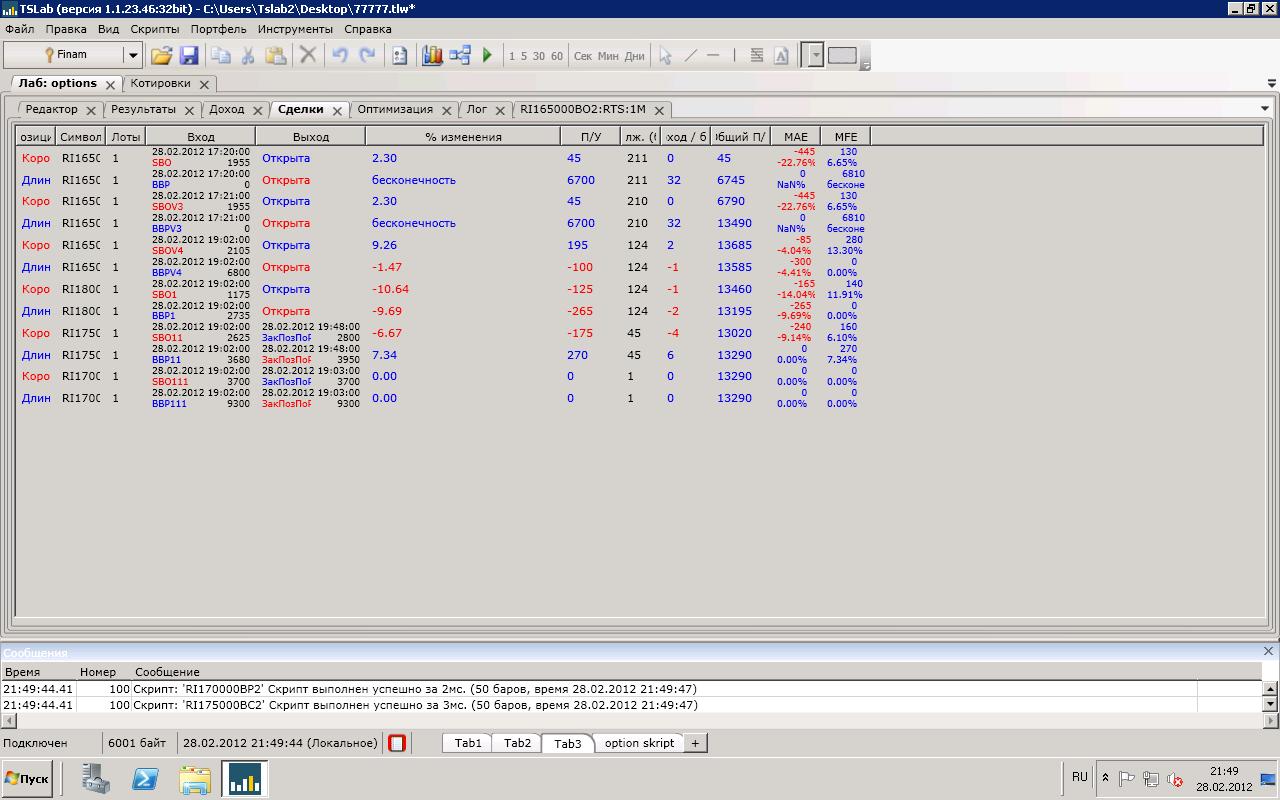1280x800 pixels.
Task: Open the tab list dropdown arrow at right
Action: [1264, 109]
